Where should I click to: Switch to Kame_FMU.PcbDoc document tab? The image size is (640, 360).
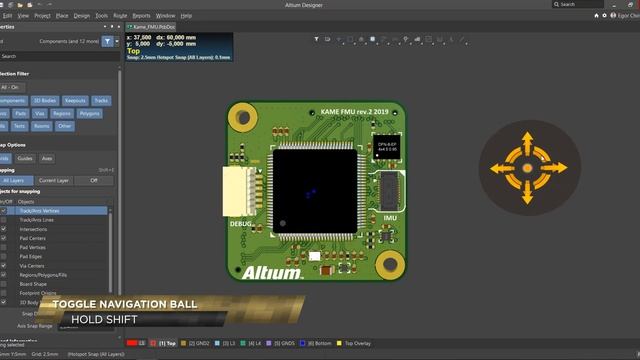click(151, 27)
